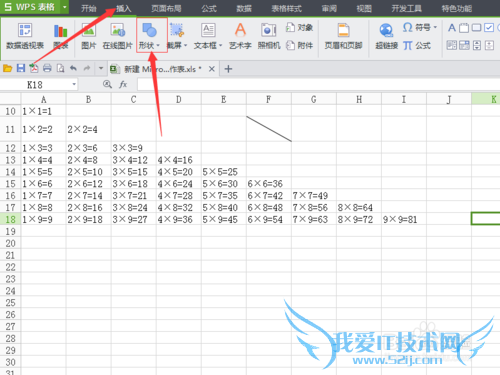Click the 超链接 hyperlink icon

point(386,31)
